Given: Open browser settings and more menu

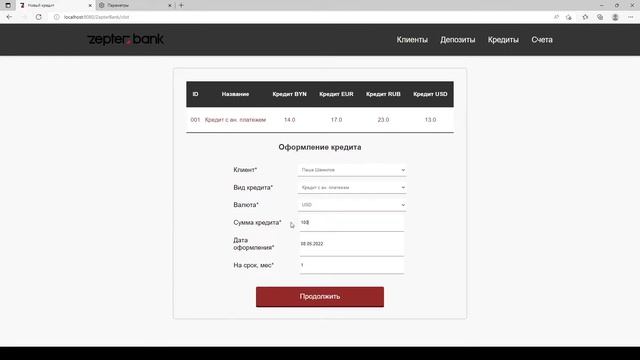Looking at the screenshot, I should coord(631,17).
